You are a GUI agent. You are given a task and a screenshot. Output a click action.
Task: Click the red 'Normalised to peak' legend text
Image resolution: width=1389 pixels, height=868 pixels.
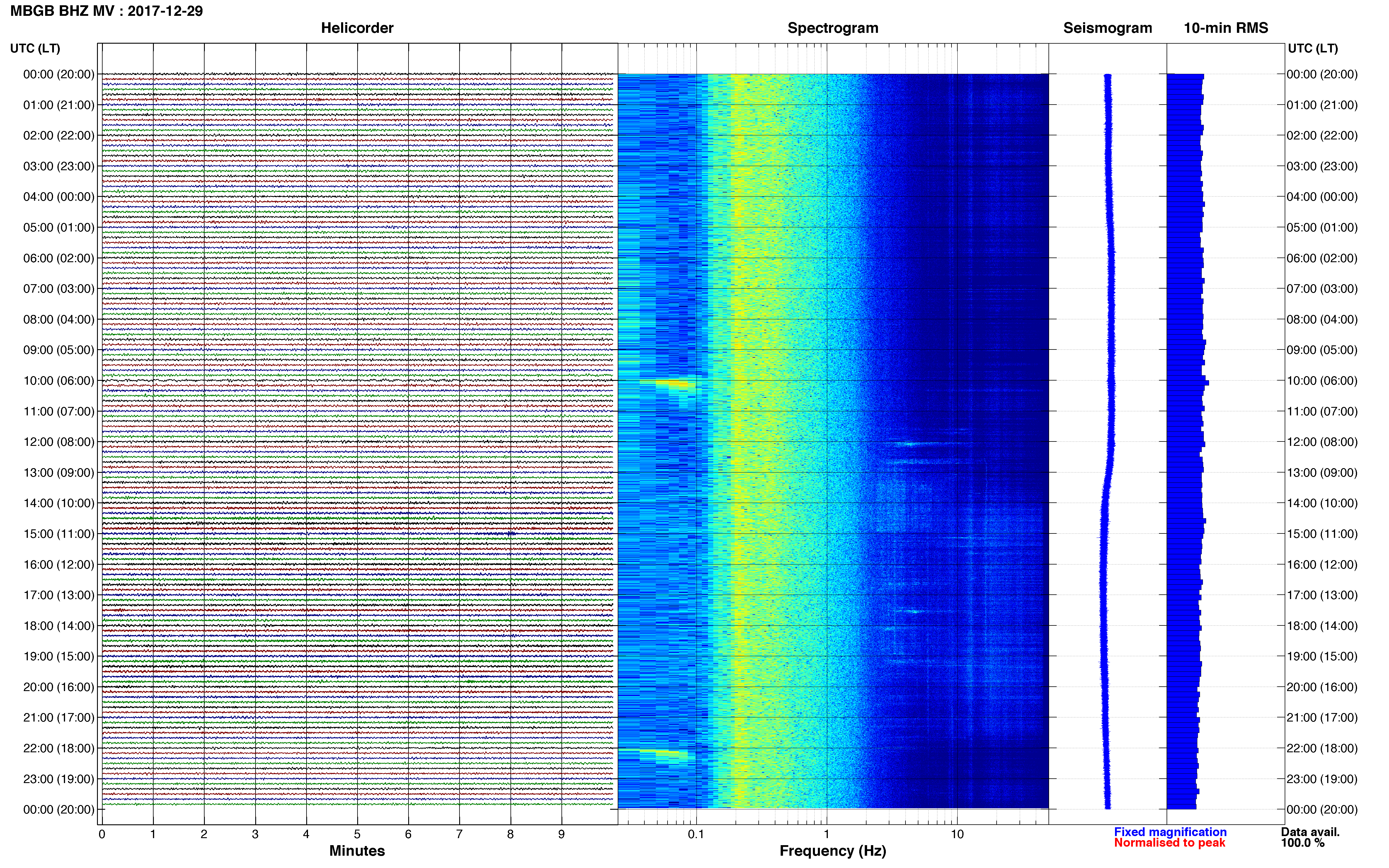1170,843
